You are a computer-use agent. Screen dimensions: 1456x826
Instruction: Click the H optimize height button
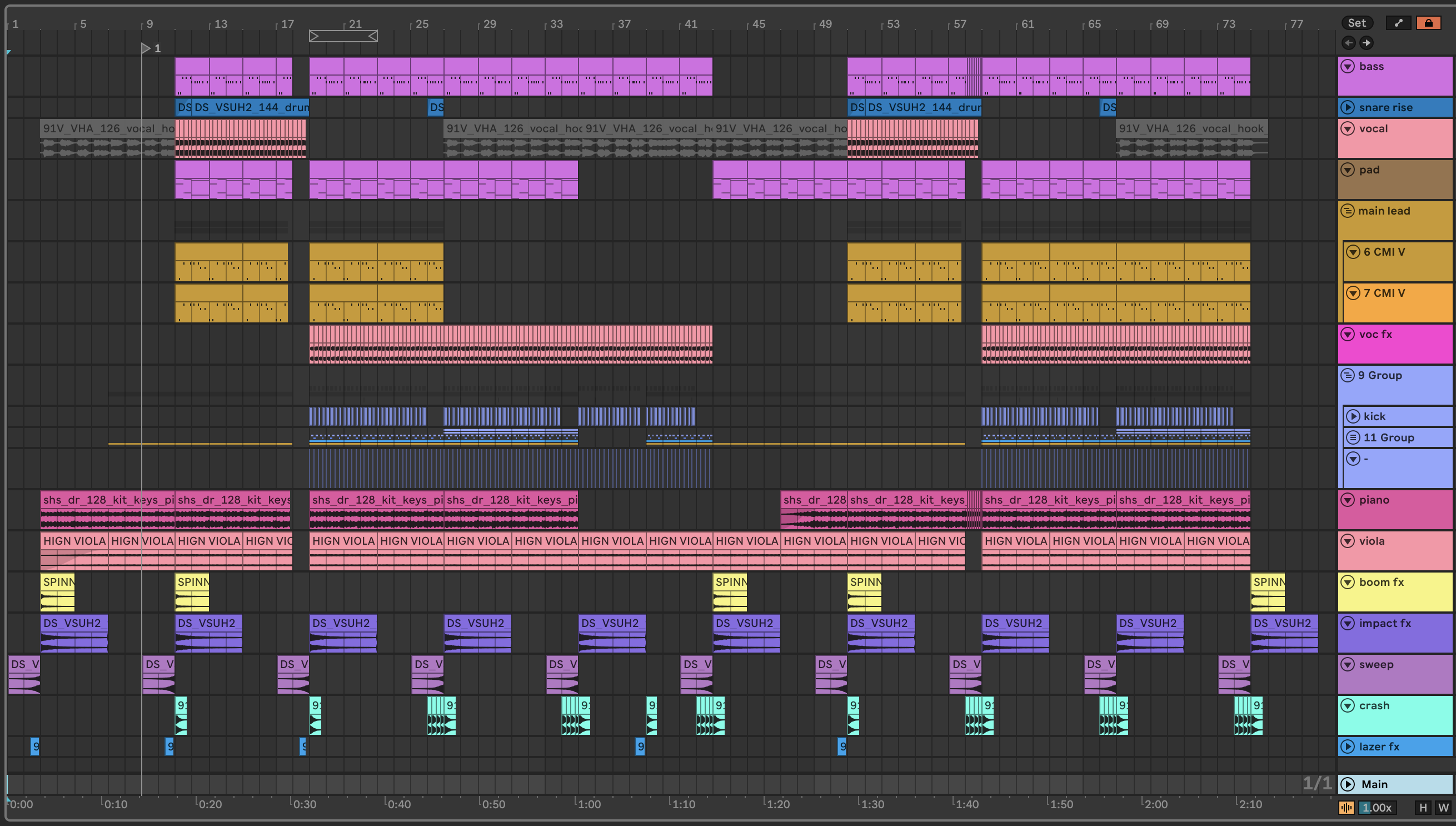(x=1423, y=807)
